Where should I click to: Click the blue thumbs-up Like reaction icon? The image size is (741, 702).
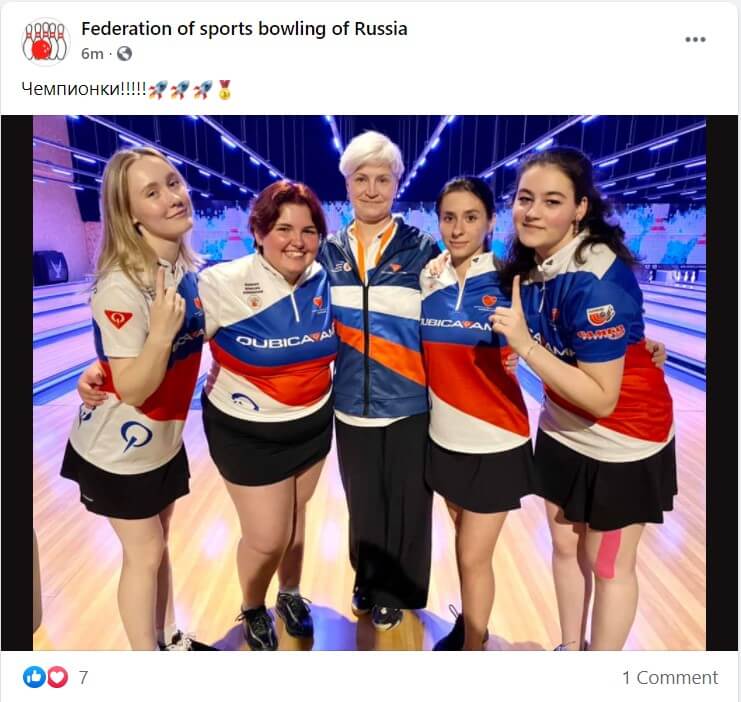(34, 677)
